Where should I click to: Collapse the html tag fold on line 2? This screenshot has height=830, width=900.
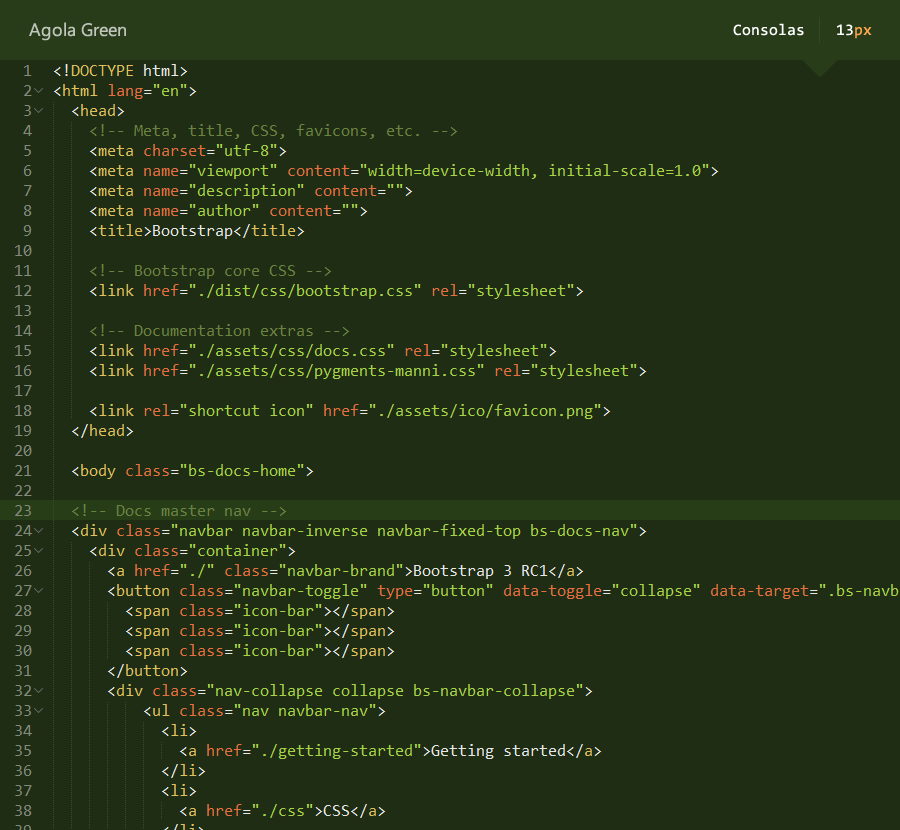coord(38,91)
